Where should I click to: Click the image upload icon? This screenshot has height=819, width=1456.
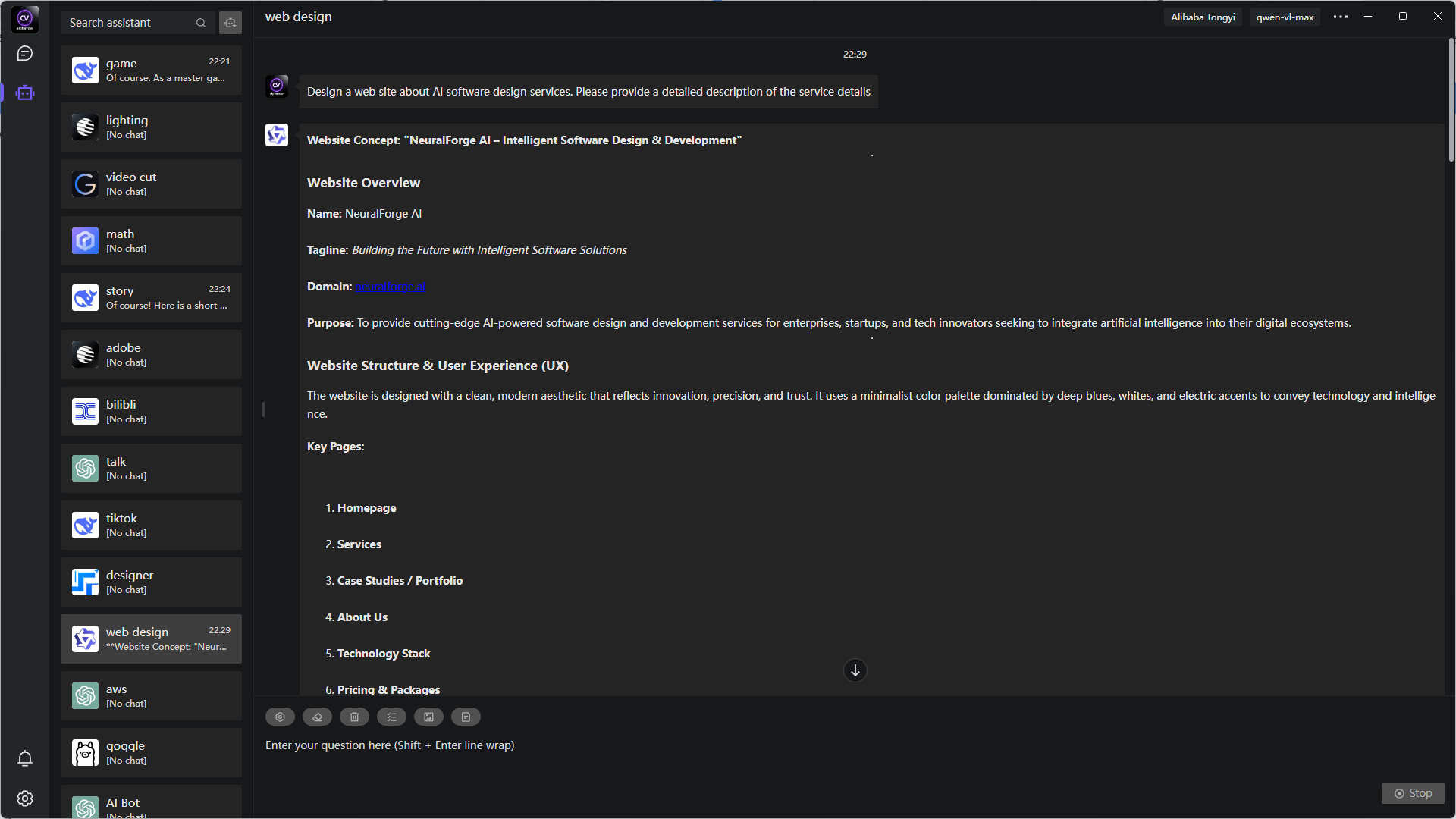click(428, 717)
